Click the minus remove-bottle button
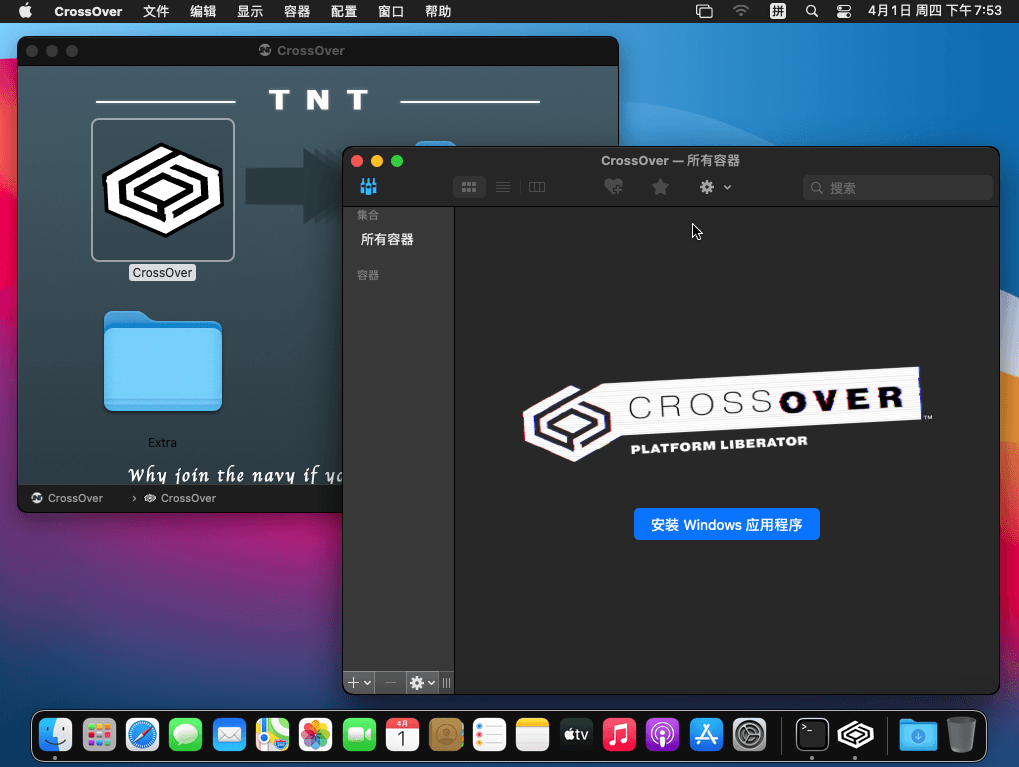 pyautogui.click(x=391, y=682)
